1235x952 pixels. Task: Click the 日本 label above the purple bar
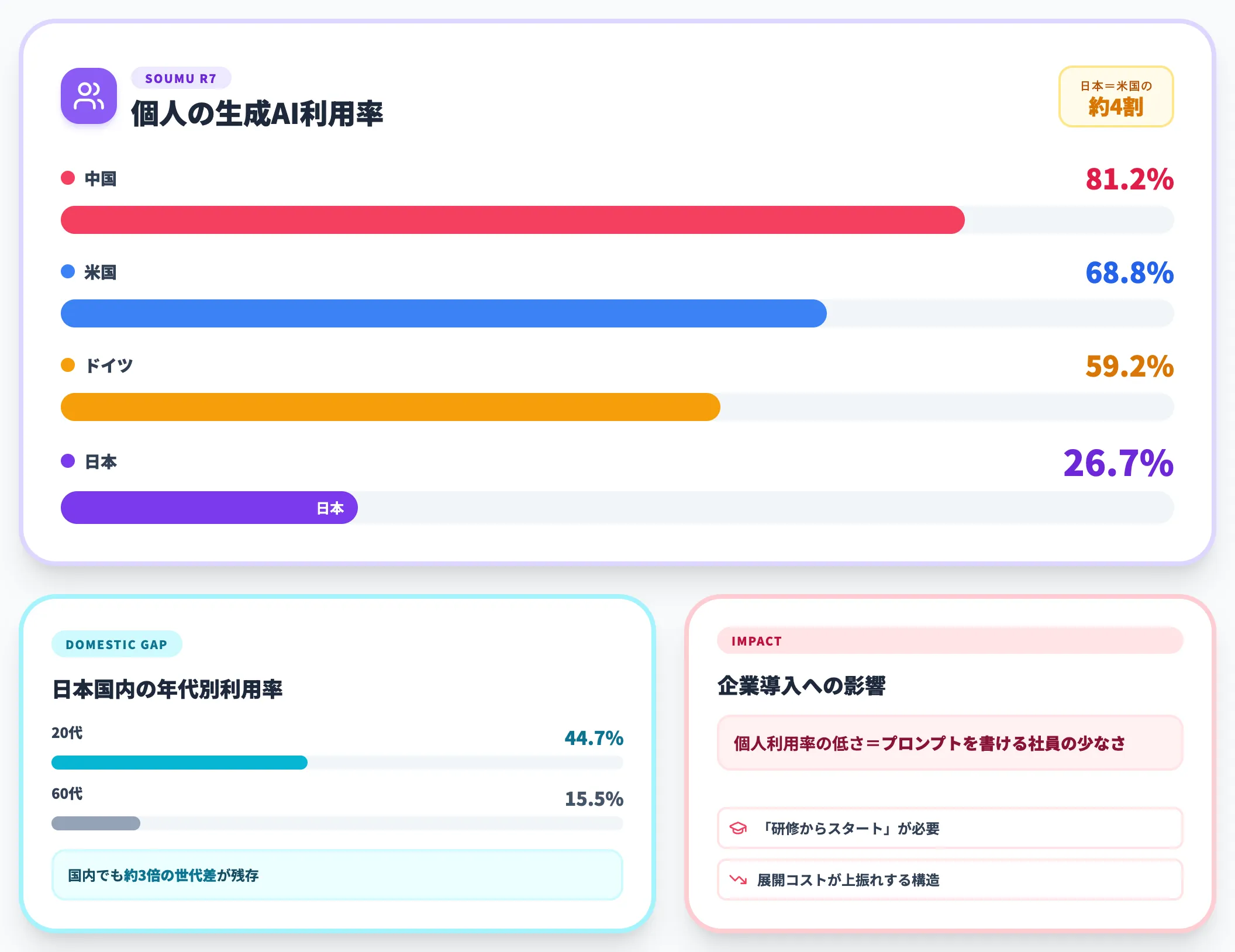tap(101, 461)
